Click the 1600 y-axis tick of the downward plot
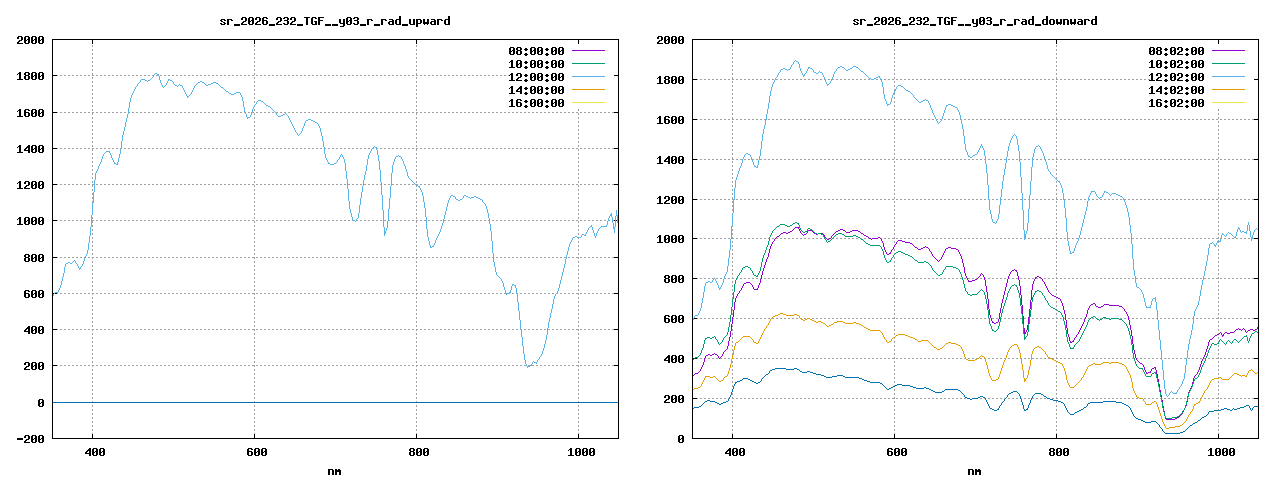 670,120
